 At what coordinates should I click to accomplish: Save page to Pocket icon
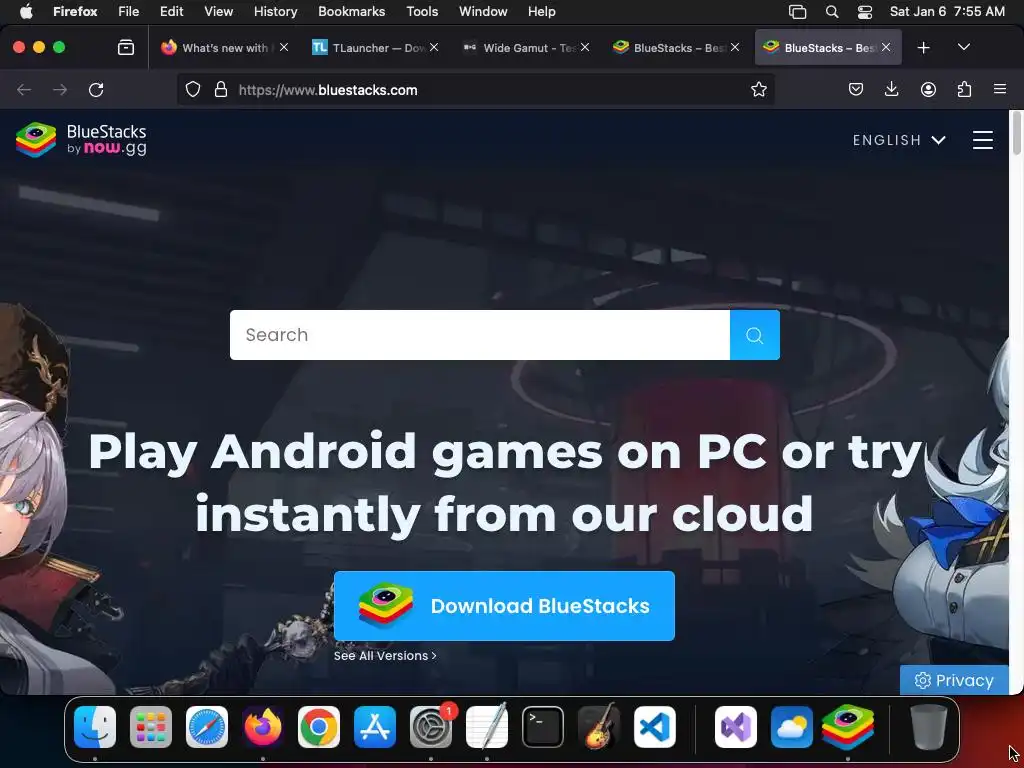pyautogui.click(x=856, y=89)
